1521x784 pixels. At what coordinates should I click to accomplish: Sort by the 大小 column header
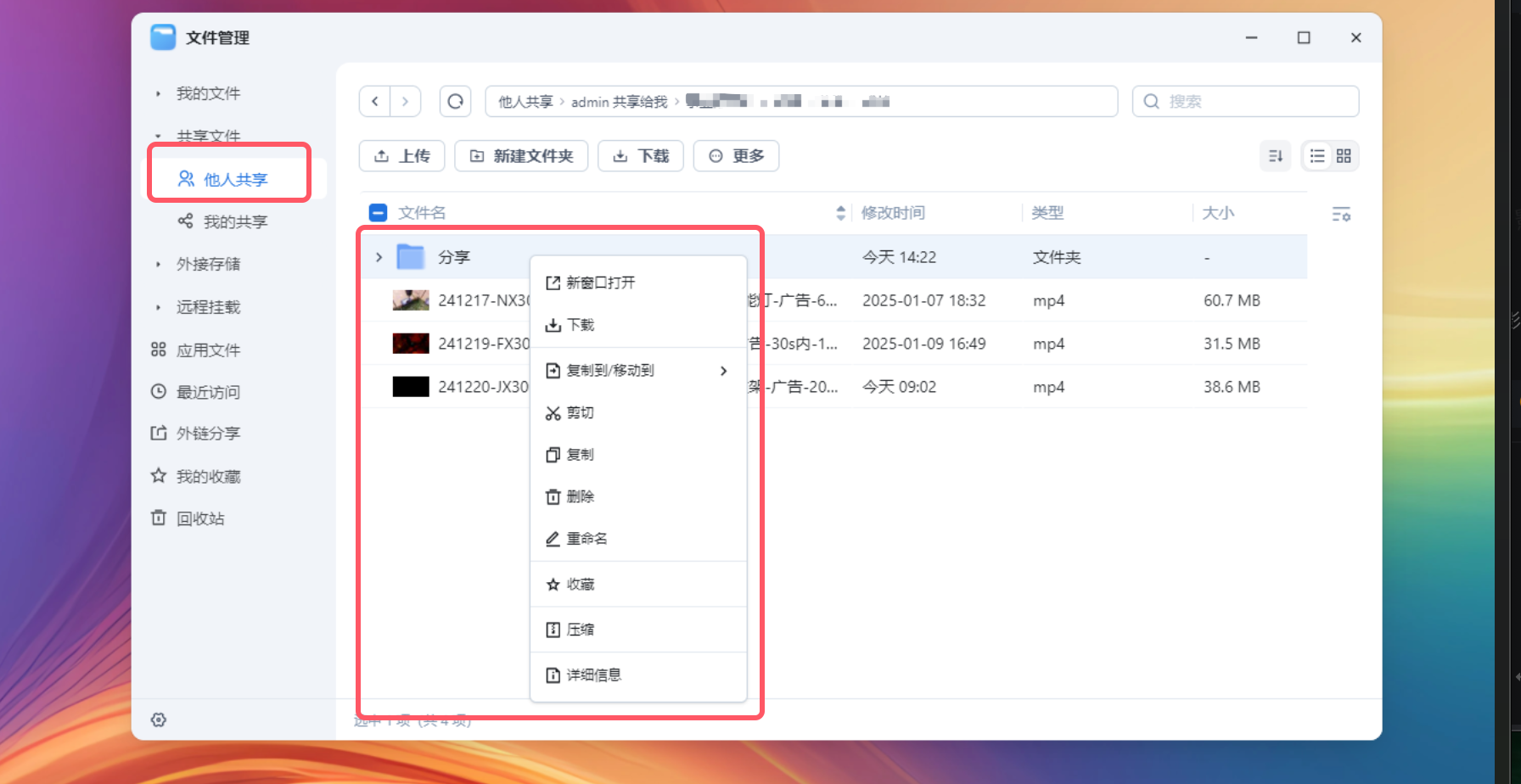click(x=1218, y=213)
